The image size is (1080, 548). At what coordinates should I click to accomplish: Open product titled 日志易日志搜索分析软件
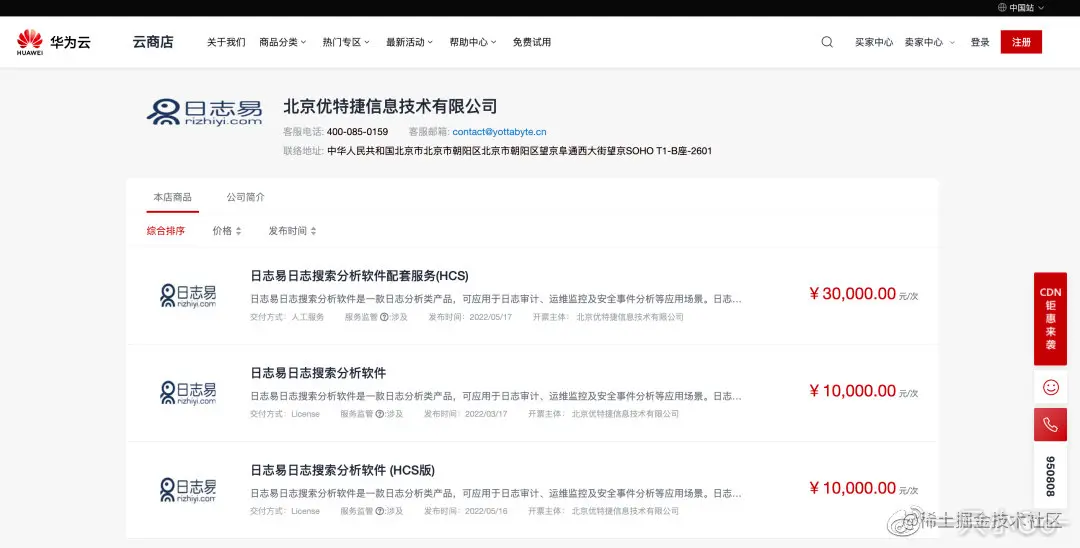(318, 372)
